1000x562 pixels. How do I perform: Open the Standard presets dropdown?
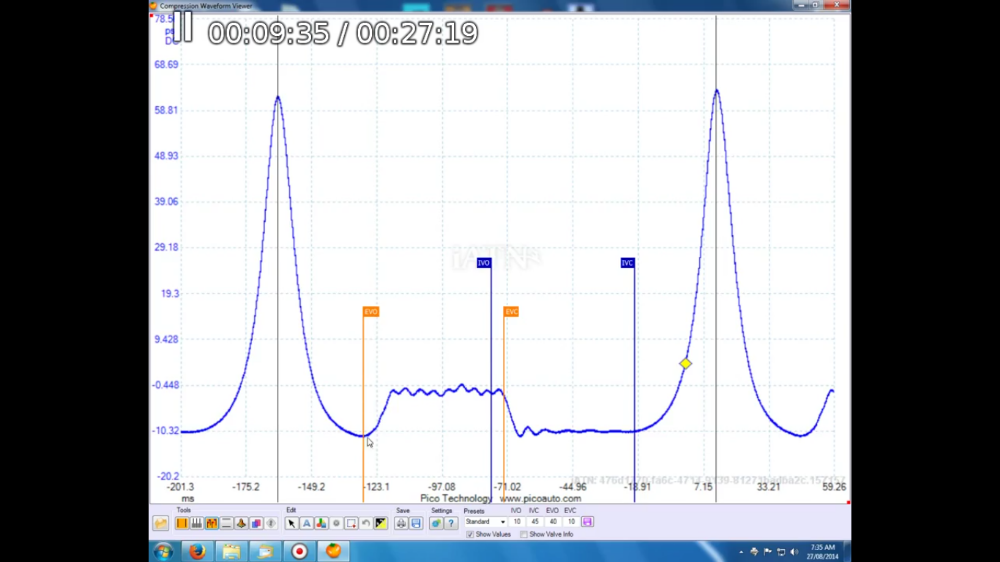tap(485, 522)
